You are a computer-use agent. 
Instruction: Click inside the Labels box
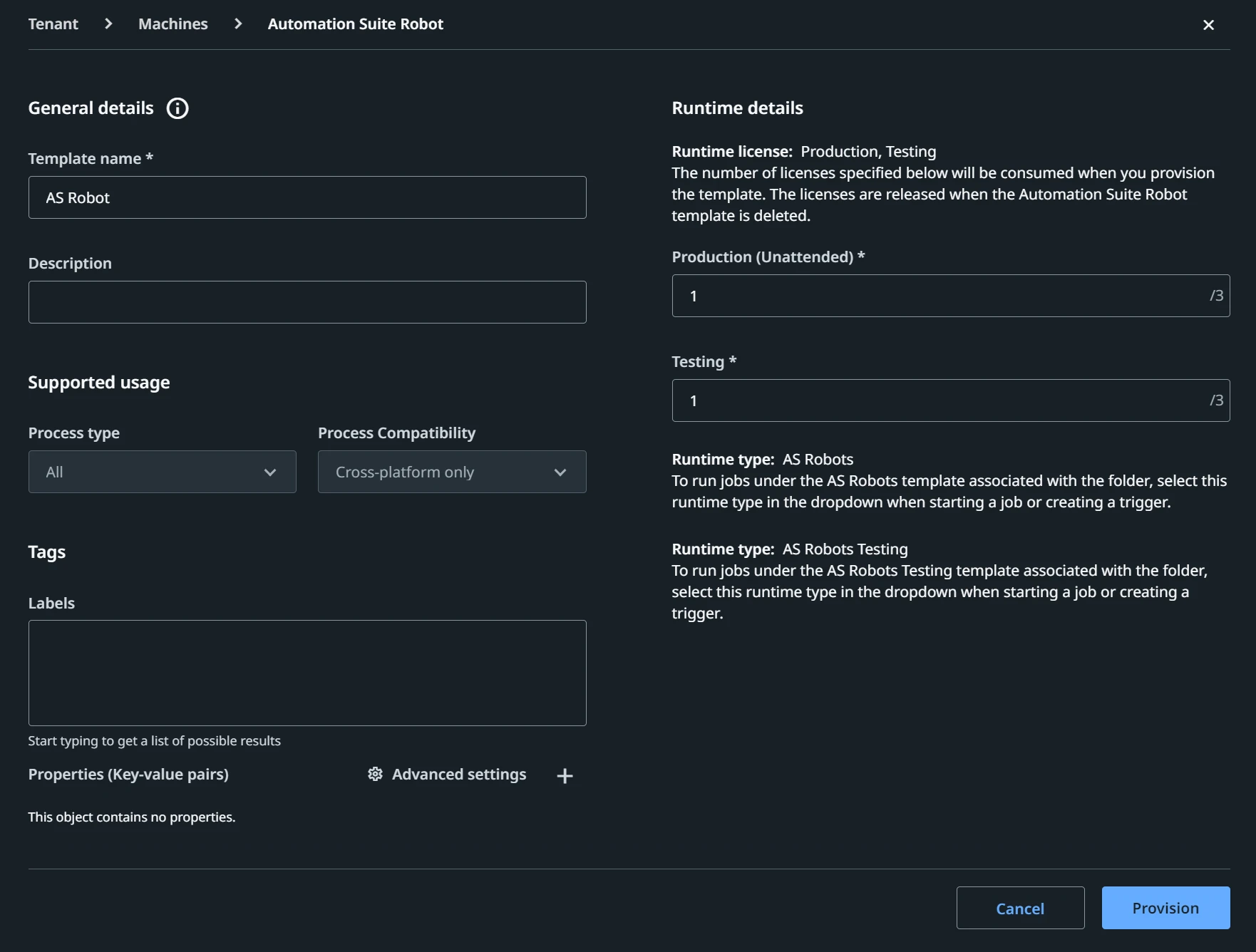pyautogui.click(x=307, y=673)
